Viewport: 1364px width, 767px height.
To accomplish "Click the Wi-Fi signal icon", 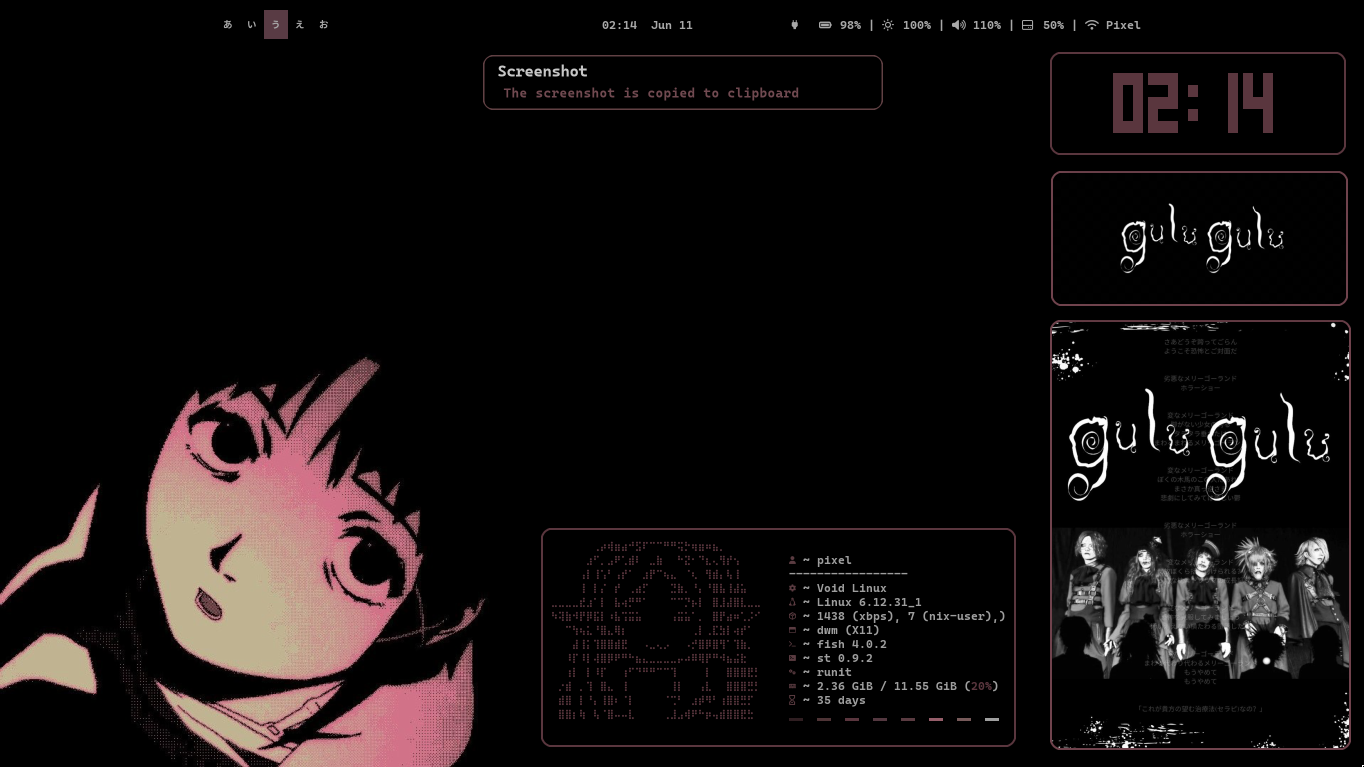I will (x=1092, y=25).
